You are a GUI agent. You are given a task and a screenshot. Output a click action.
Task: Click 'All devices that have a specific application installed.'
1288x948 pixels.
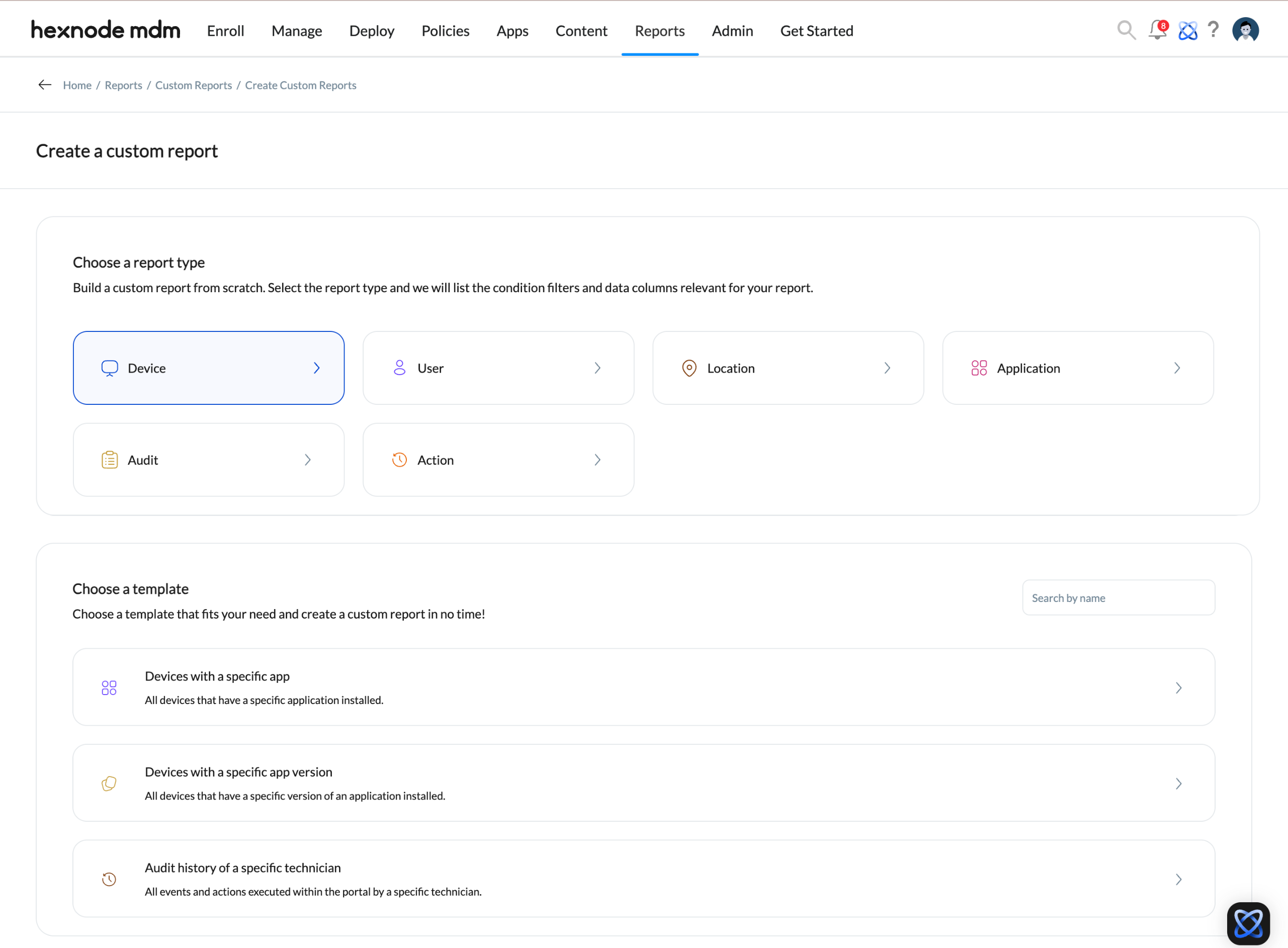[x=264, y=700]
